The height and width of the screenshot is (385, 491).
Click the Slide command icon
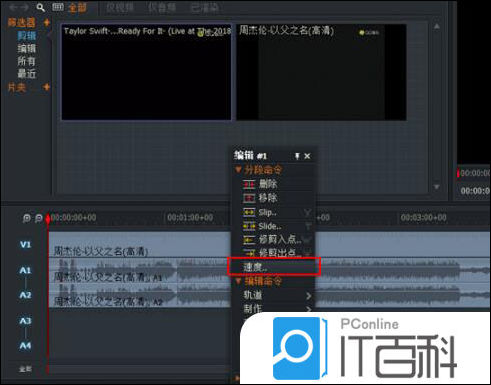pyautogui.click(x=249, y=226)
